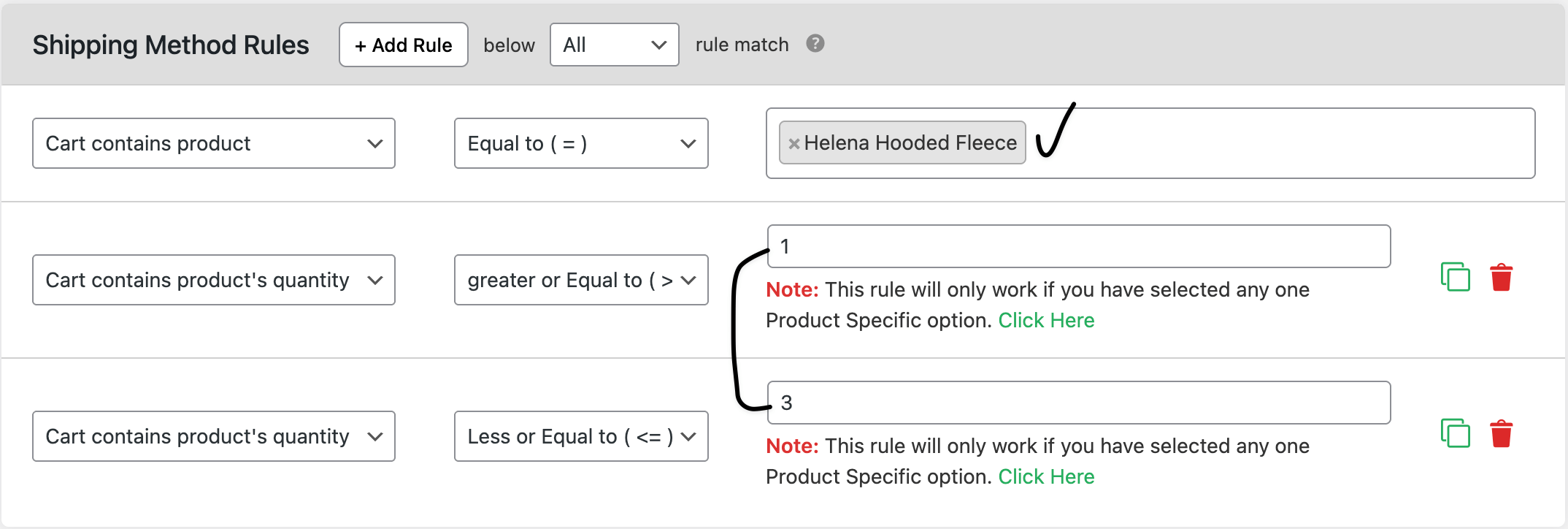Remove Helena Hooded Fleece tag with x
Viewport: 1568px width, 529px height.
[793, 144]
